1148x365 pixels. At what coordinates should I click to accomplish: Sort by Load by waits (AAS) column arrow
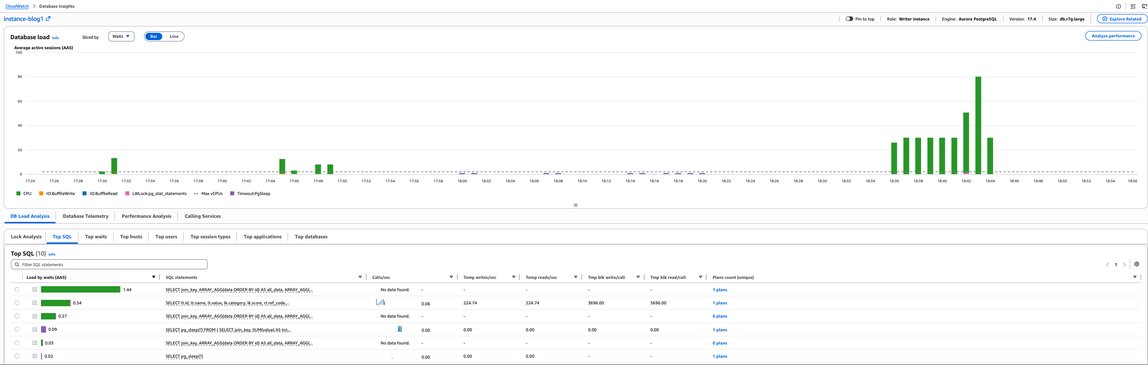(x=153, y=277)
